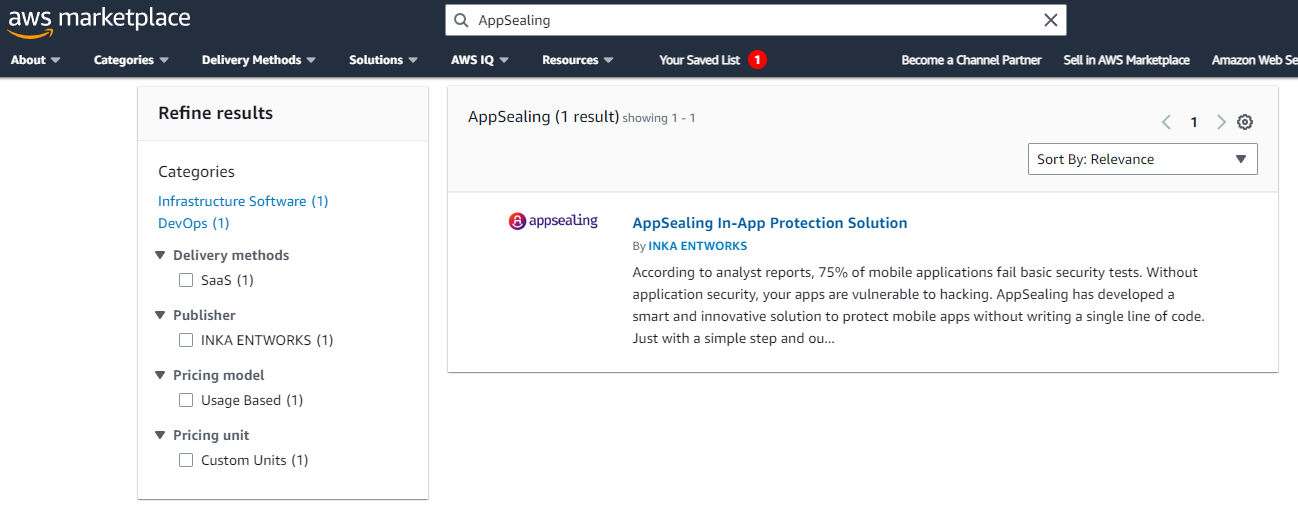Go to next results page arrow
Screen dimensions: 1298x527
coord(1221,122)
